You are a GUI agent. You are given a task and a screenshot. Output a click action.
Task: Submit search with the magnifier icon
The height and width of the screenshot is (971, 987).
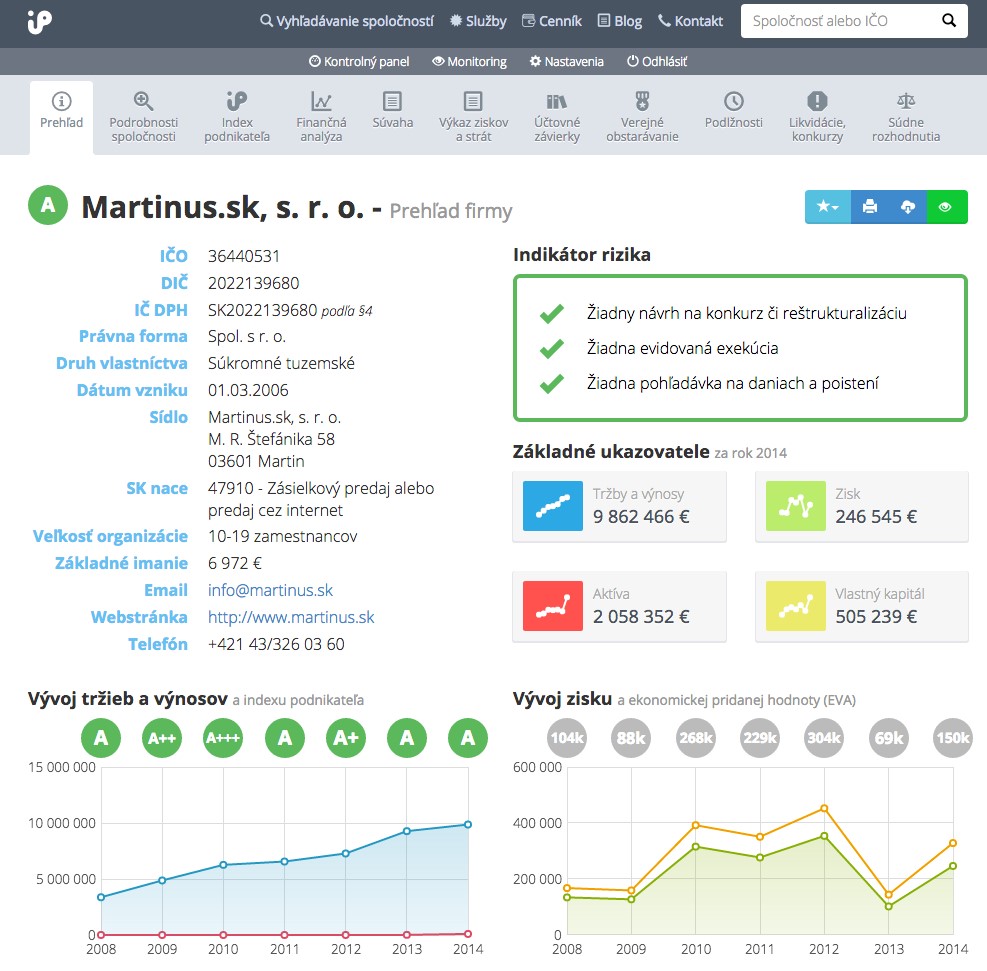click(x=949, y=21)
